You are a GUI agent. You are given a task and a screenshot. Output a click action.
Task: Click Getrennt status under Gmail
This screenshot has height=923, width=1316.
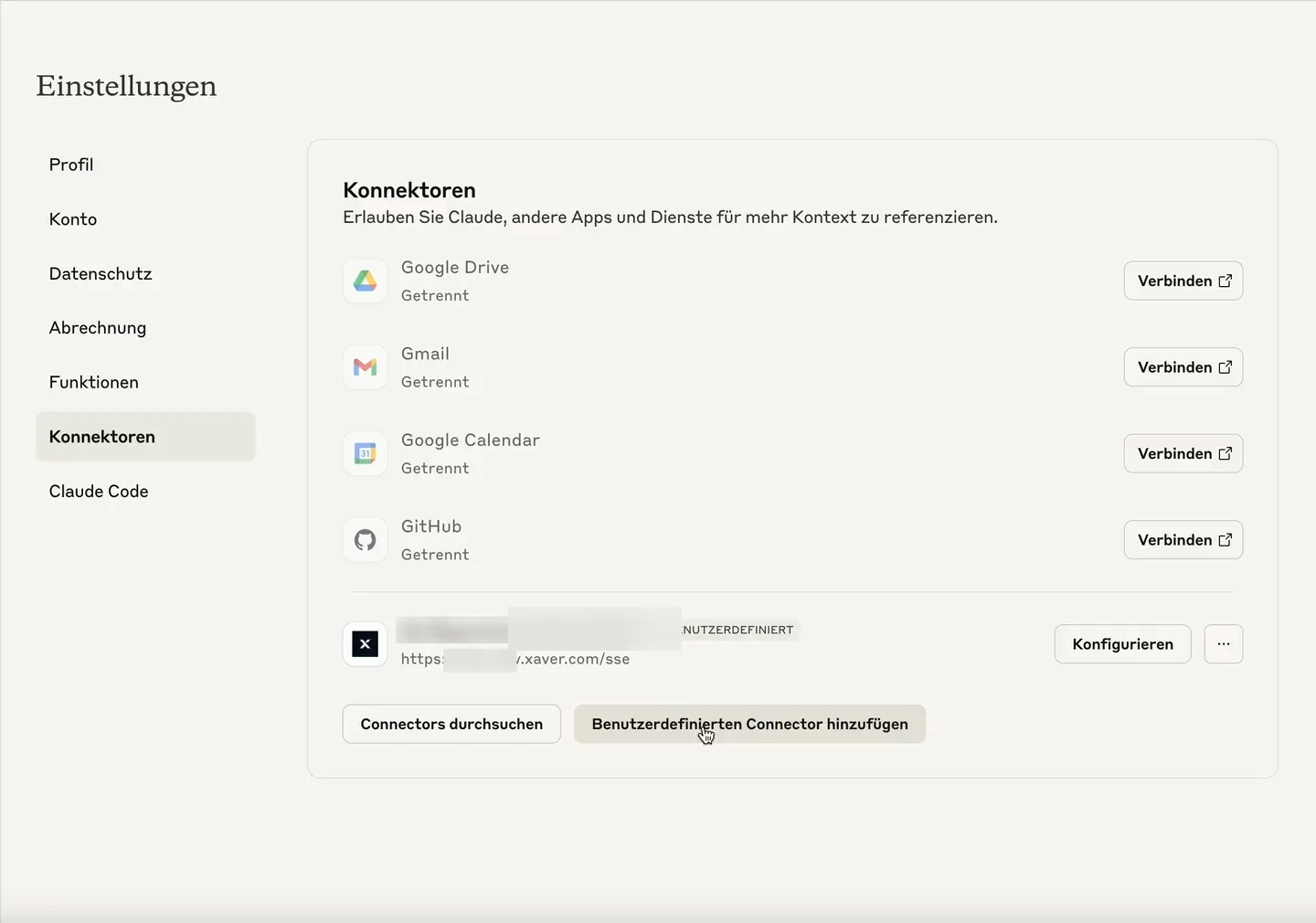click(x=435, y=382)
